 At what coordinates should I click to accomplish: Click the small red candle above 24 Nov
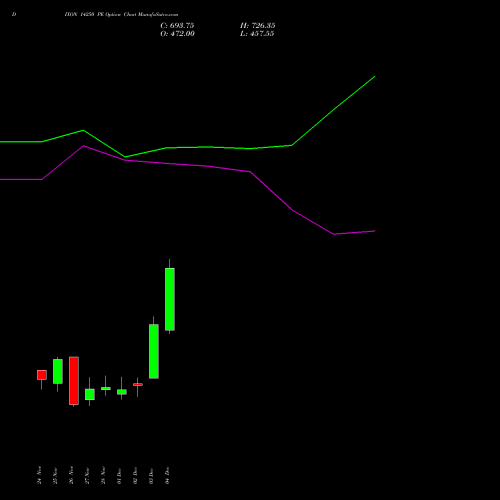[x=42, y=375]
